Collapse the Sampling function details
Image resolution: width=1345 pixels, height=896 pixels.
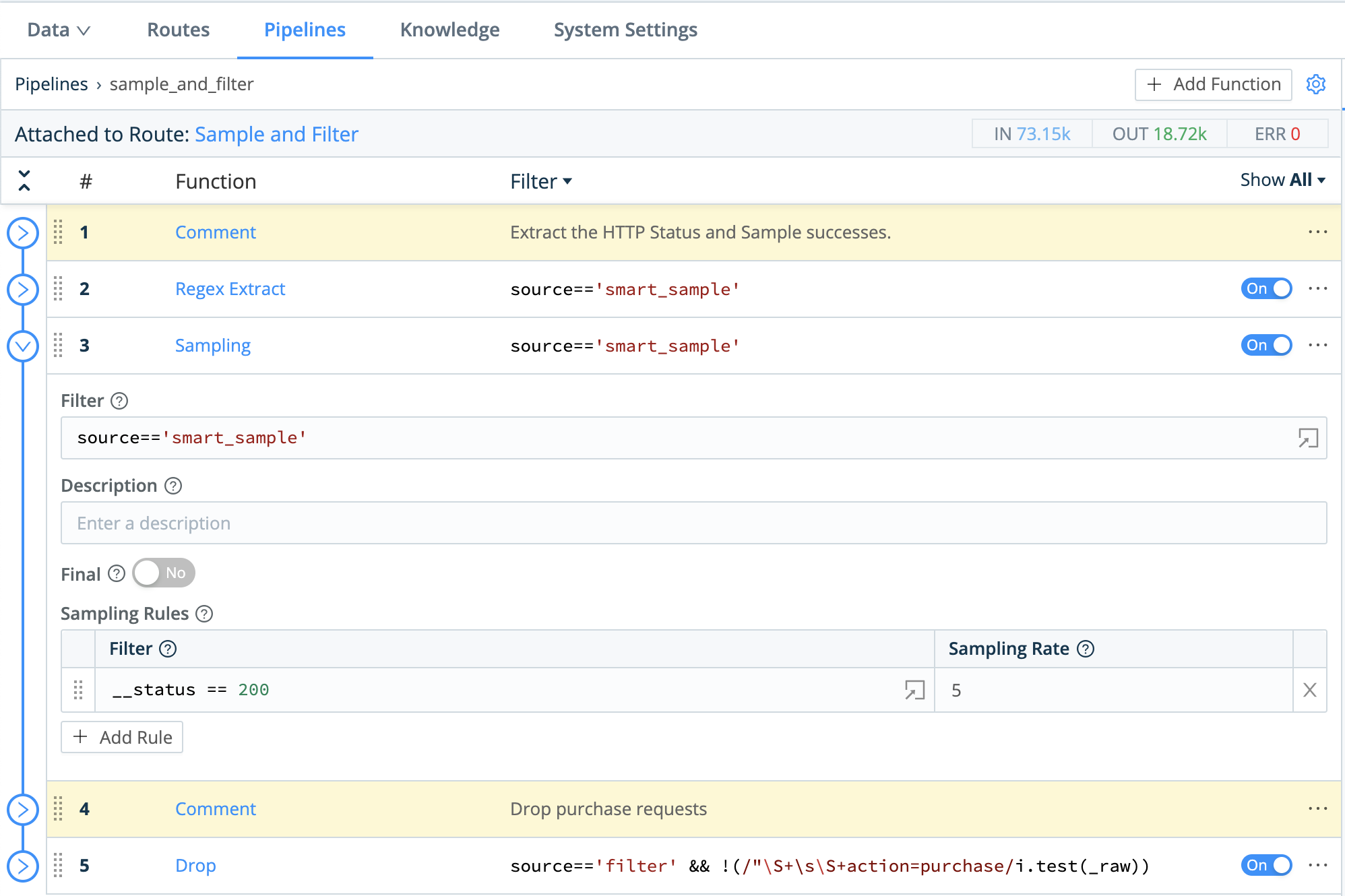[x=24, y=346]
